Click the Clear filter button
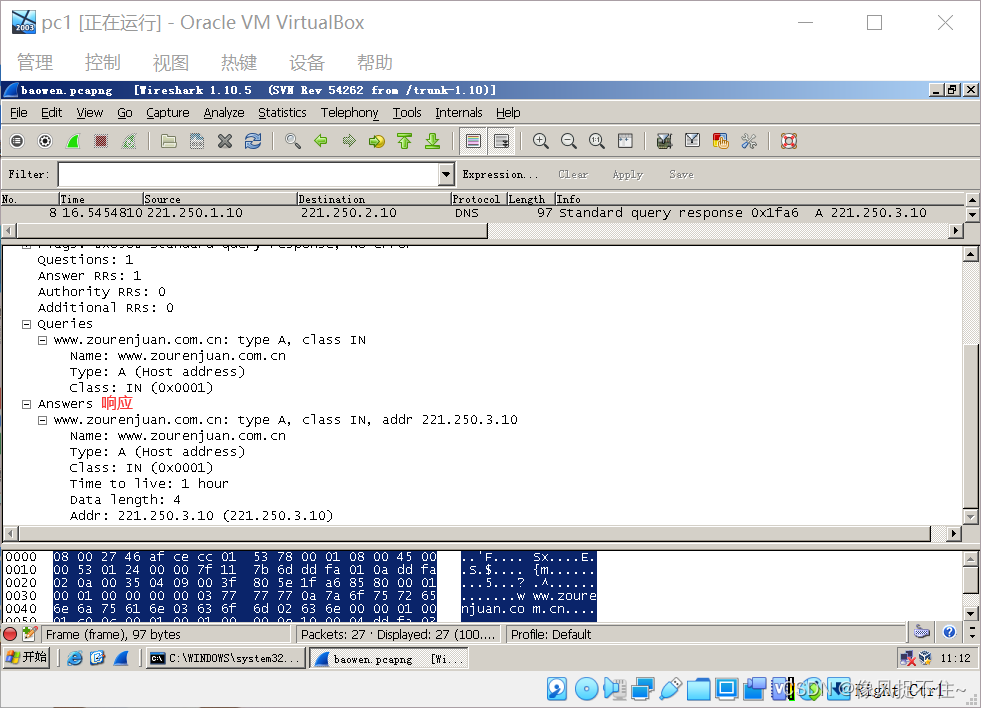Image resolution: width=981 pixels, height=708 pixels. point(573,174)
